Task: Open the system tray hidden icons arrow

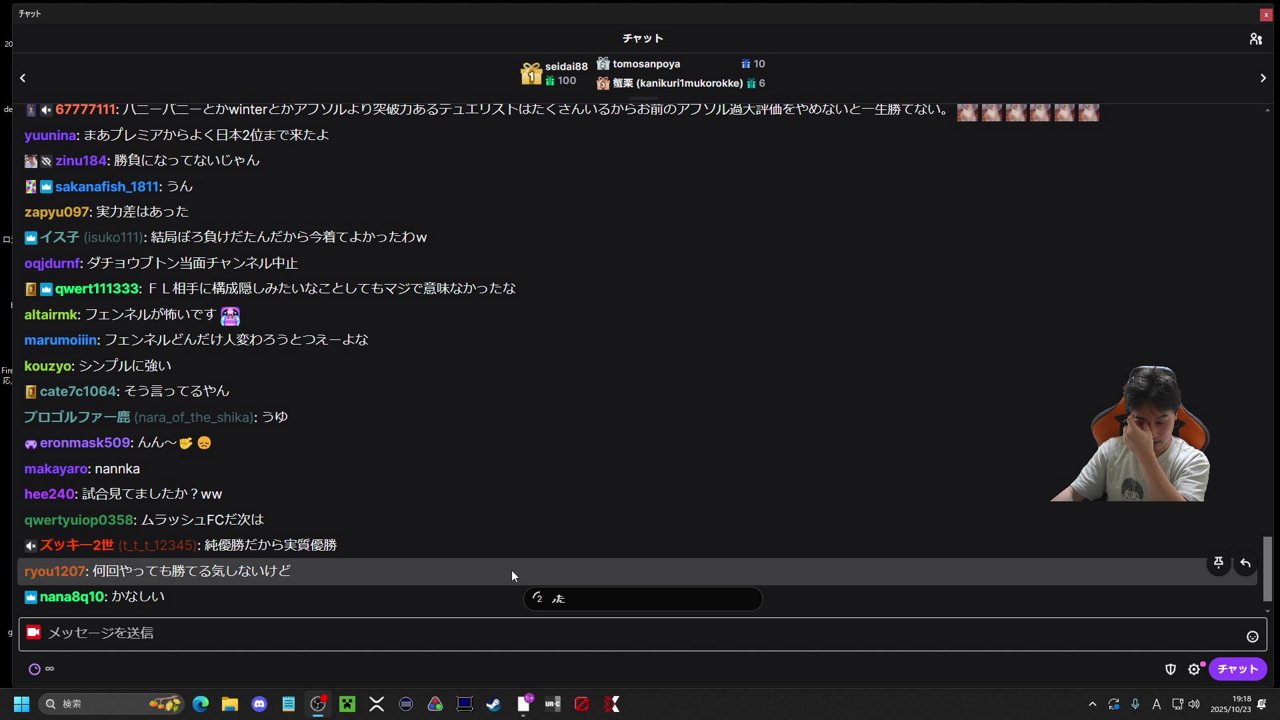Action: [1093, 703]
